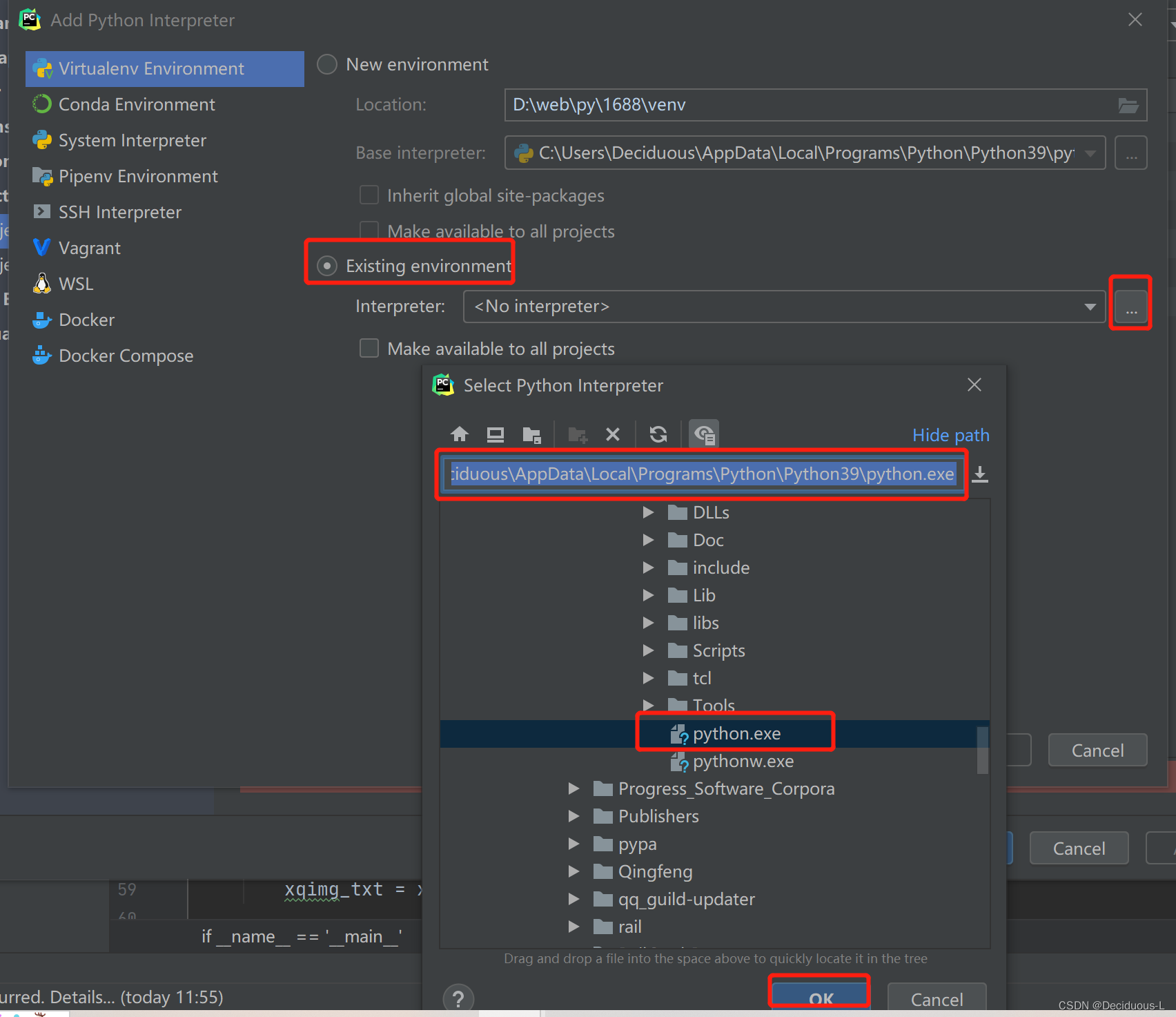Open Interpreter dropdown showing No interpreter
Viewport: 1176px width, 1017px height.
pyautogui.click(x=1090, y=307)
